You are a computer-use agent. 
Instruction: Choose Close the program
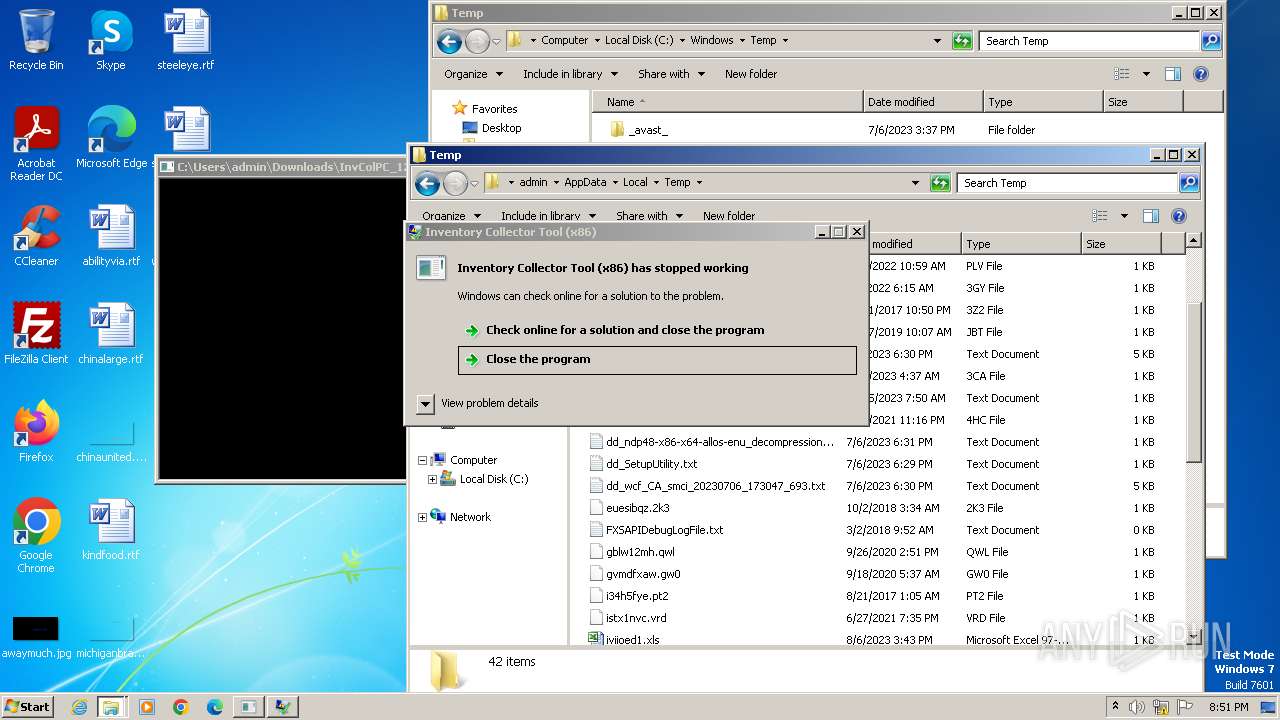click(x=657, y=360)
